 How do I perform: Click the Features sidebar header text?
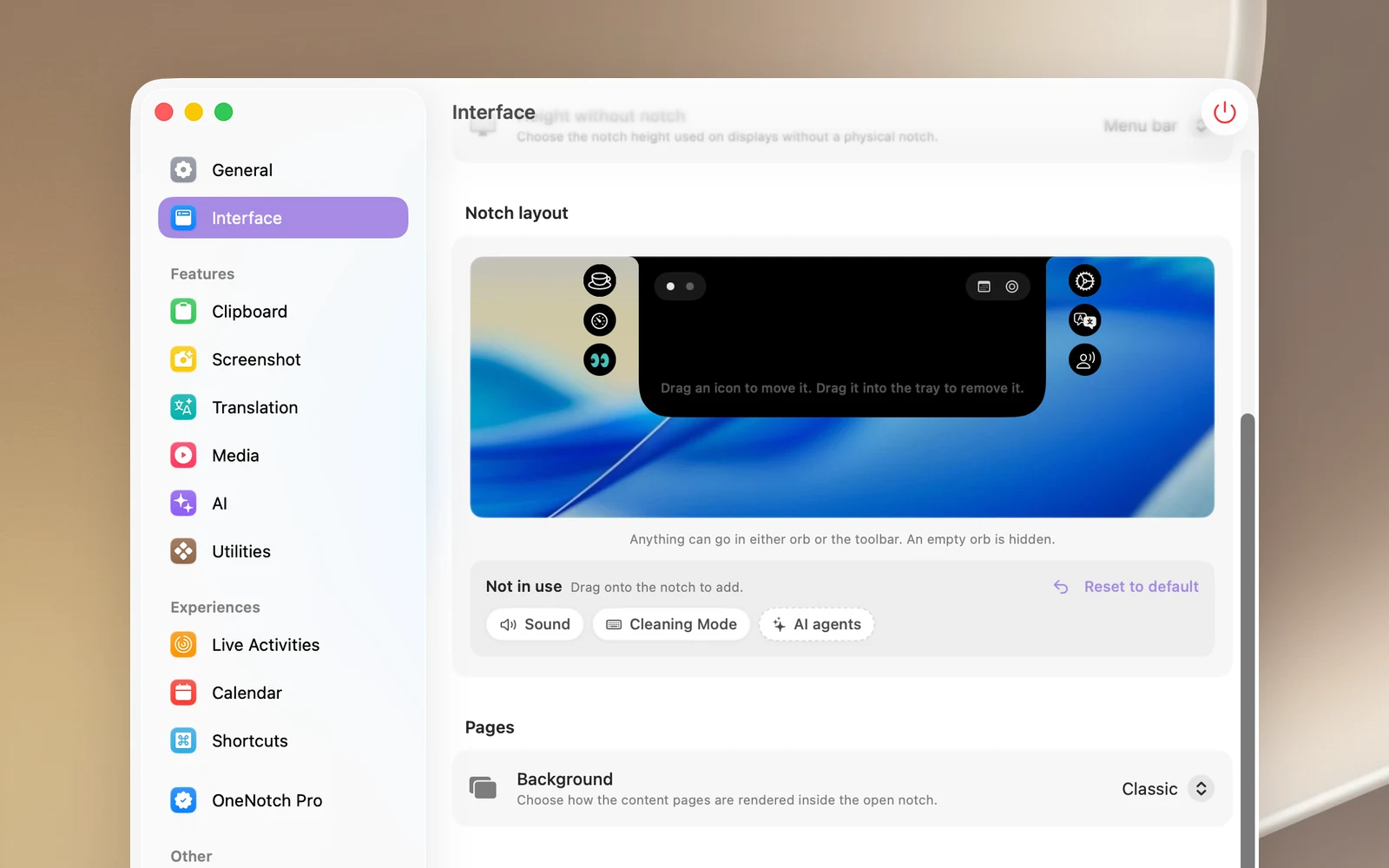click(202, 274)
